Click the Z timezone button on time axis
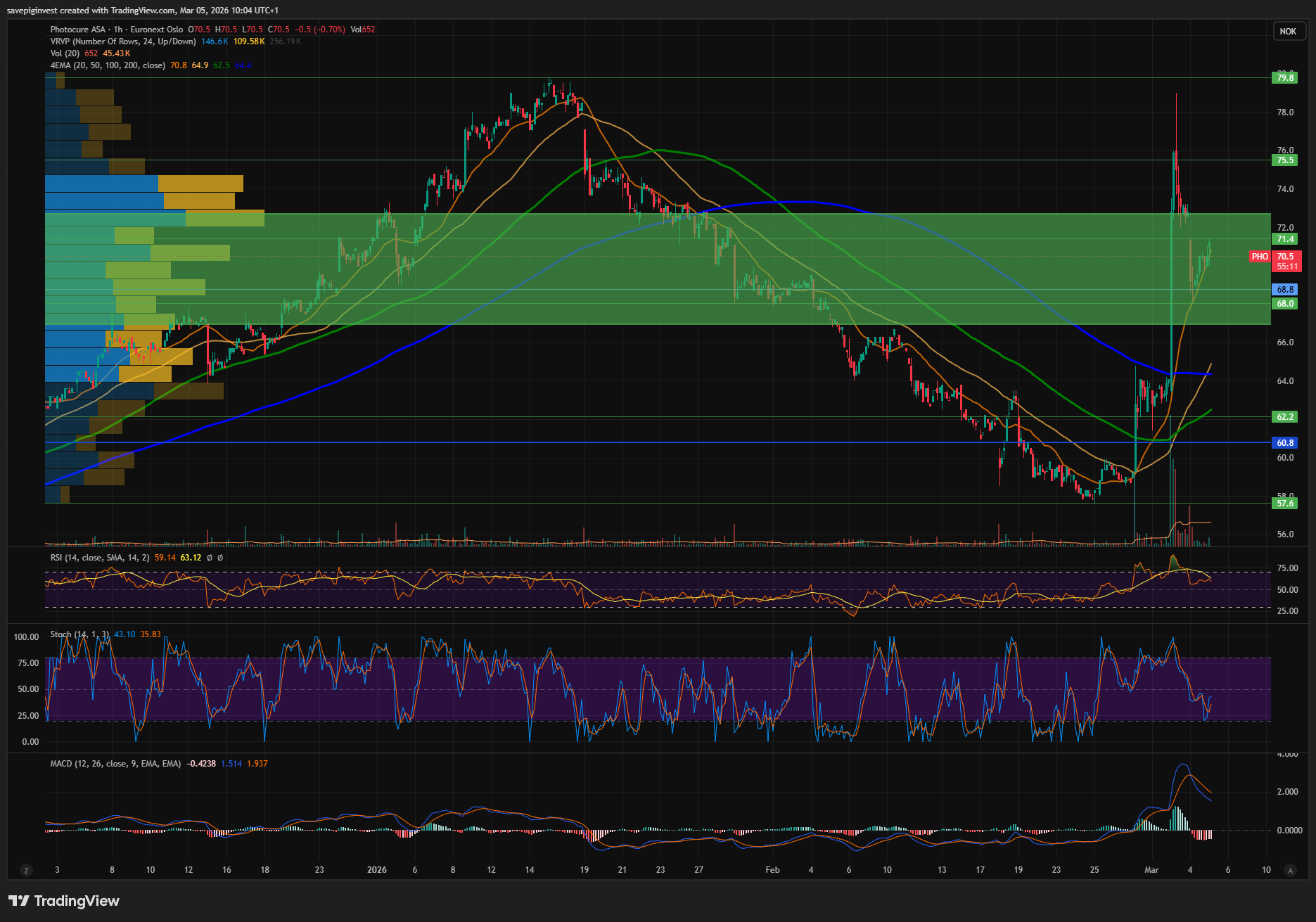The height and width of the screenshot is (922, 1316). 27,871
